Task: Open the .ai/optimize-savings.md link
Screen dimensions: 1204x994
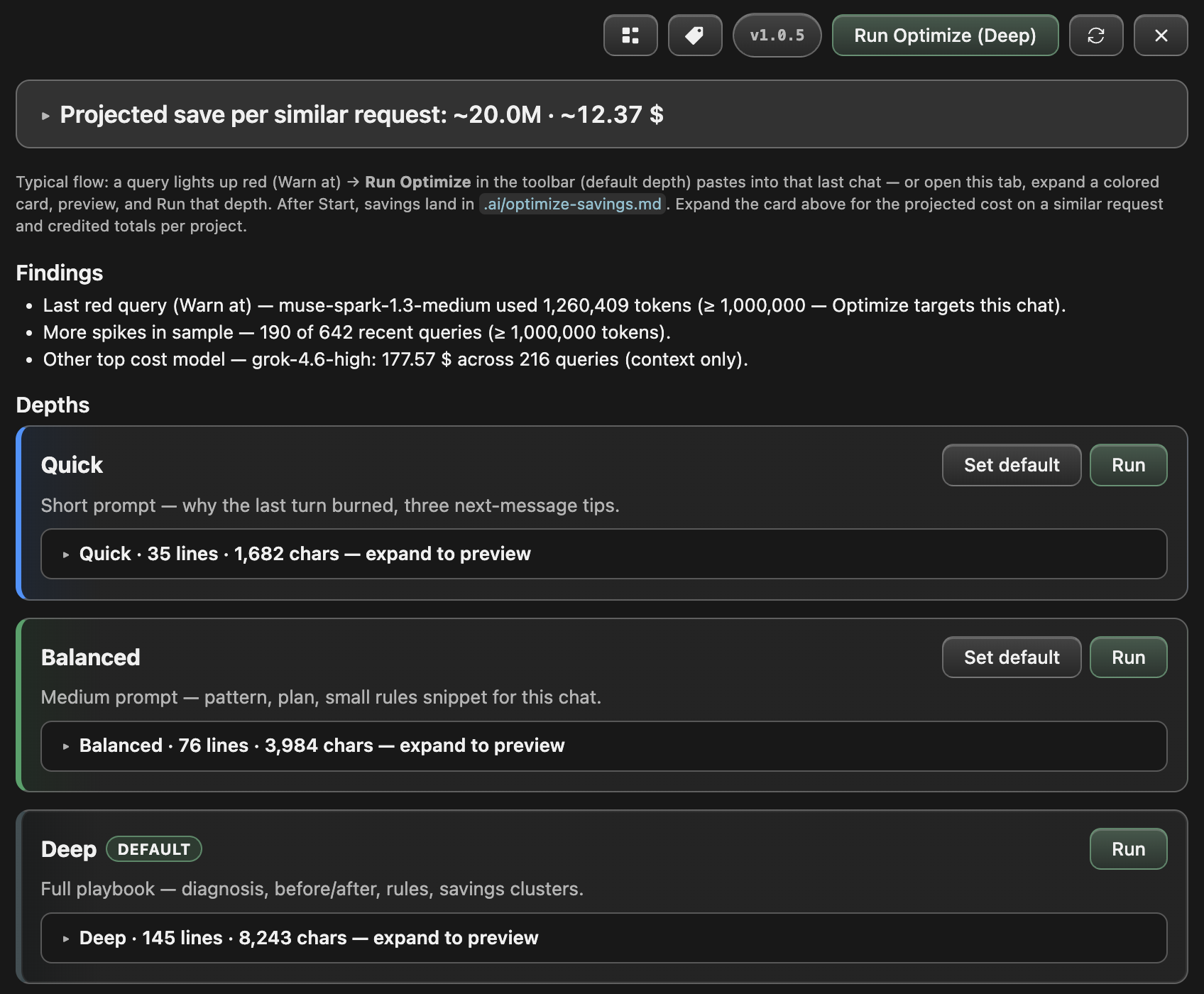Action: point(572,204)
